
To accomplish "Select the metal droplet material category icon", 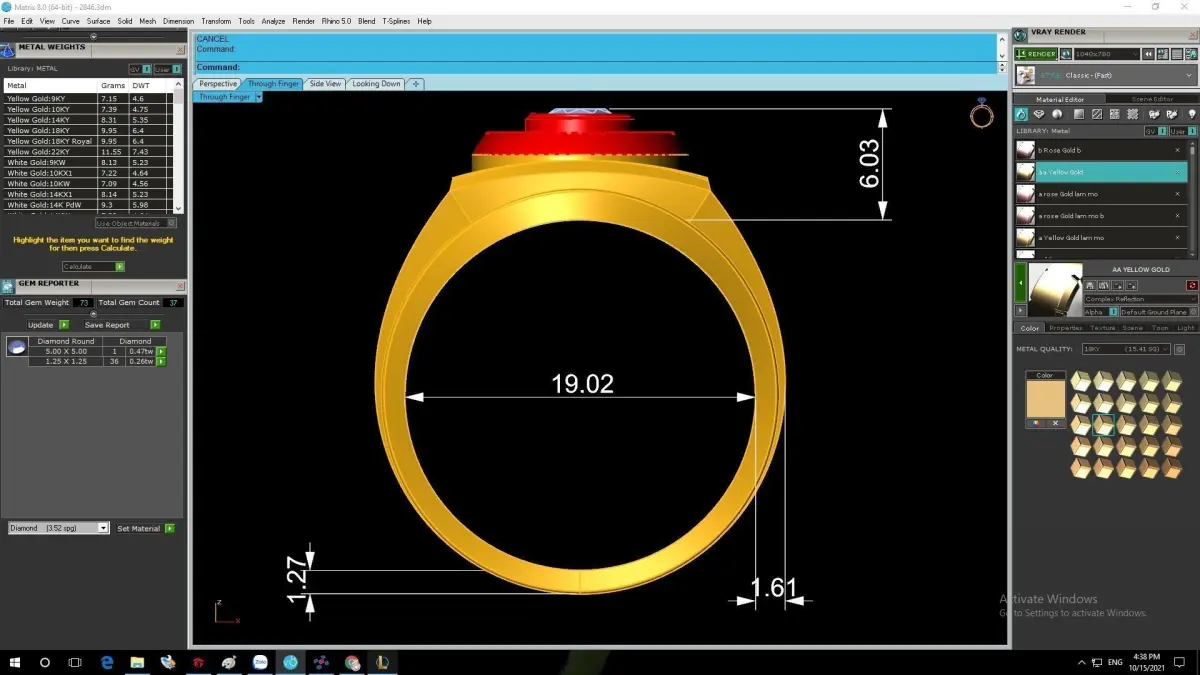I will click(1021, 115).
